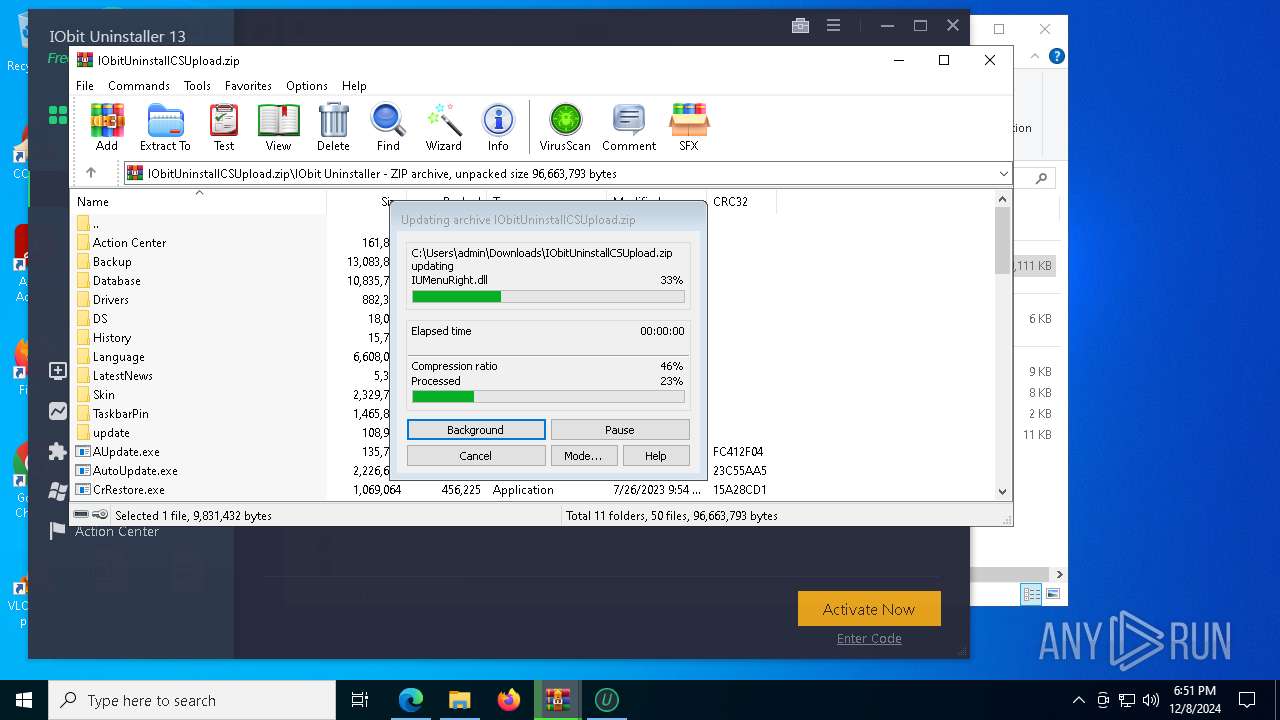Click the Info toolbar icon
The image size is (1280, 720).
click(498, 127)
